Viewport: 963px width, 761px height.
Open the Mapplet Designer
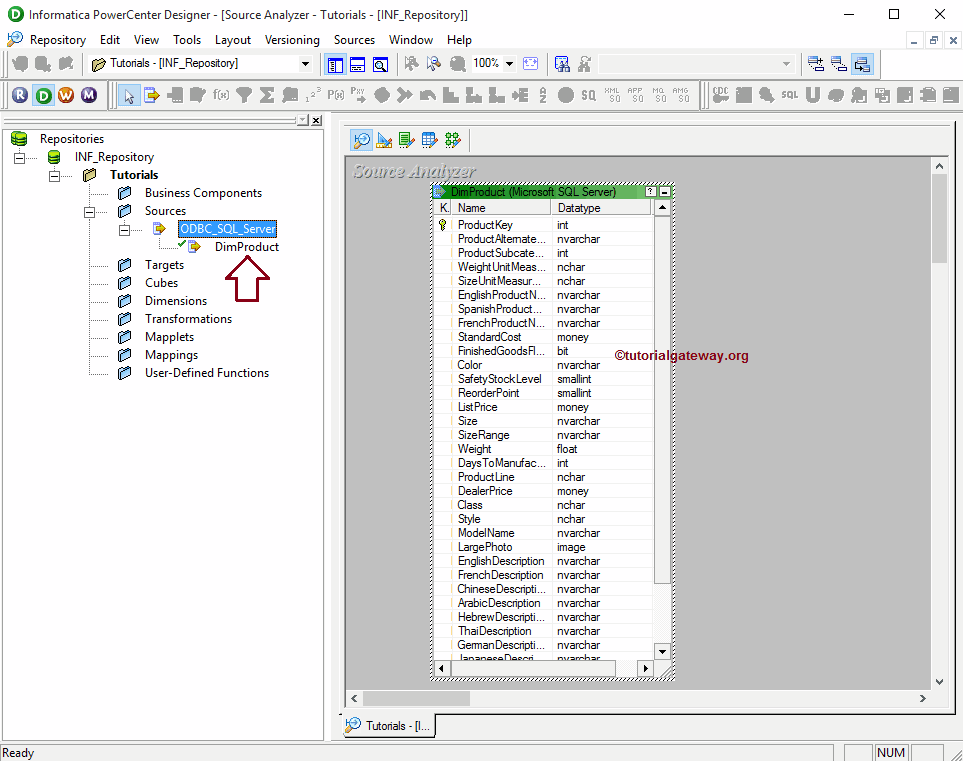pyautogui.click(x=429, y=140)
